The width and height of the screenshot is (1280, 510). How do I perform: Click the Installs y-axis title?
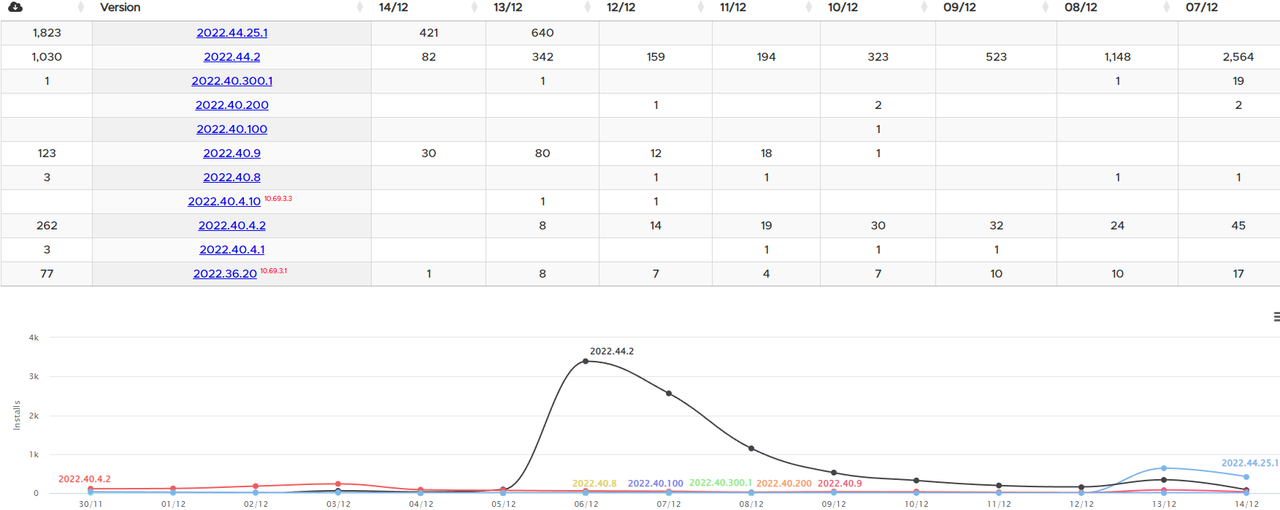tap(17, 415)
